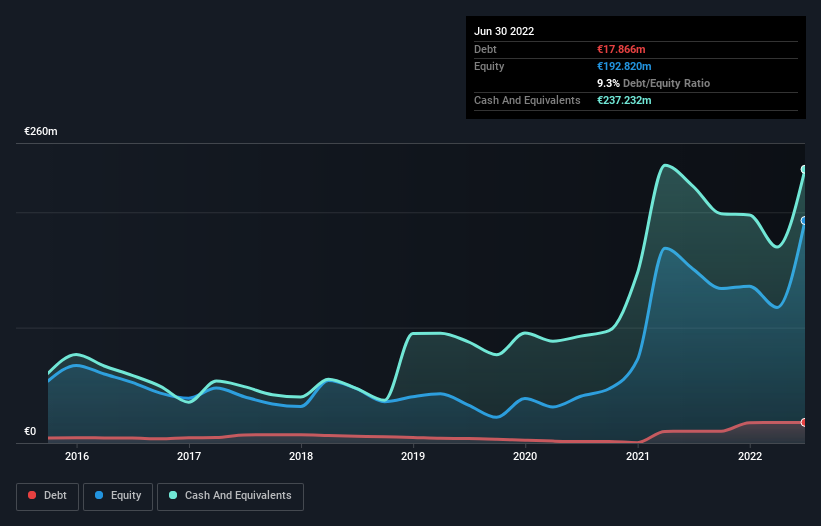Image resolution: width=821 pixels, height=526 pixels.
Task: Click the teal Cash endpoint marker
Action: pos(804,170)
